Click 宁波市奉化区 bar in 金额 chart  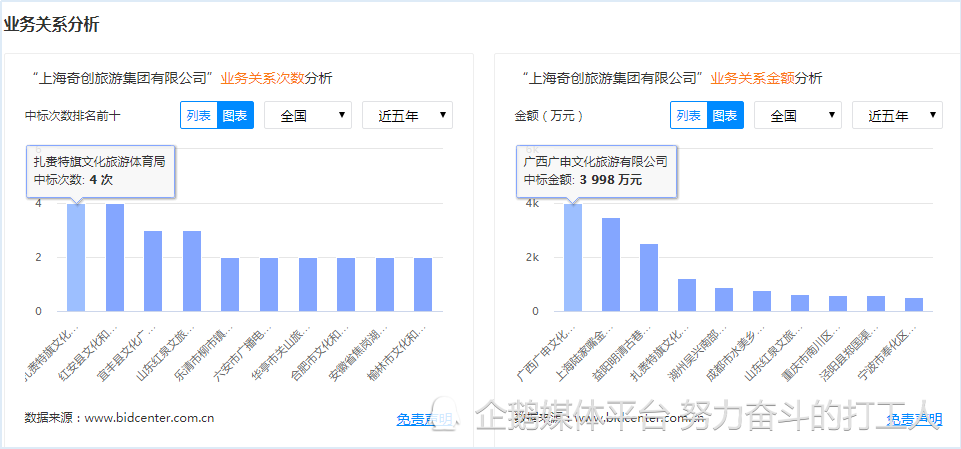click(x=914, y=305)
